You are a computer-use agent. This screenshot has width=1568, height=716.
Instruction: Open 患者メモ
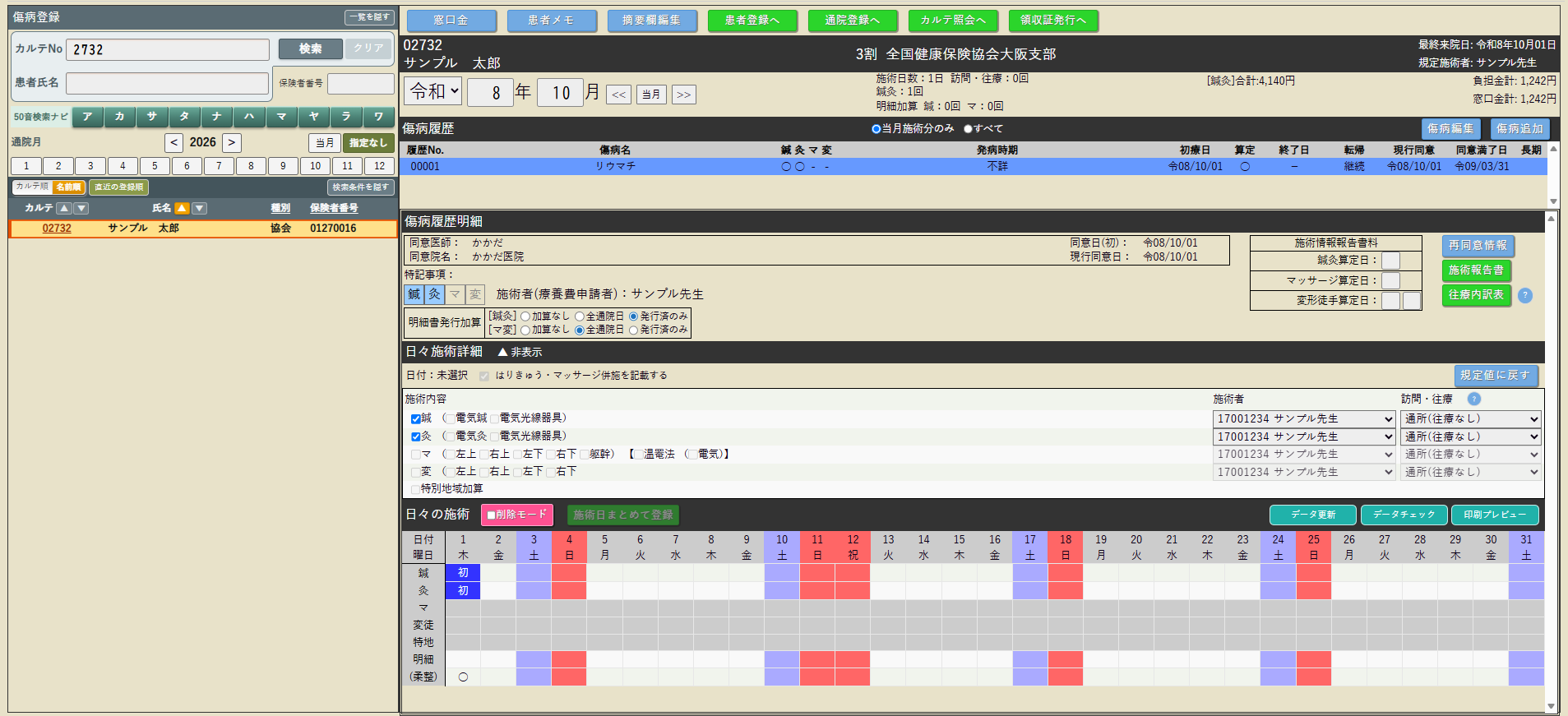pyautogui.click(x=551, y=21)
